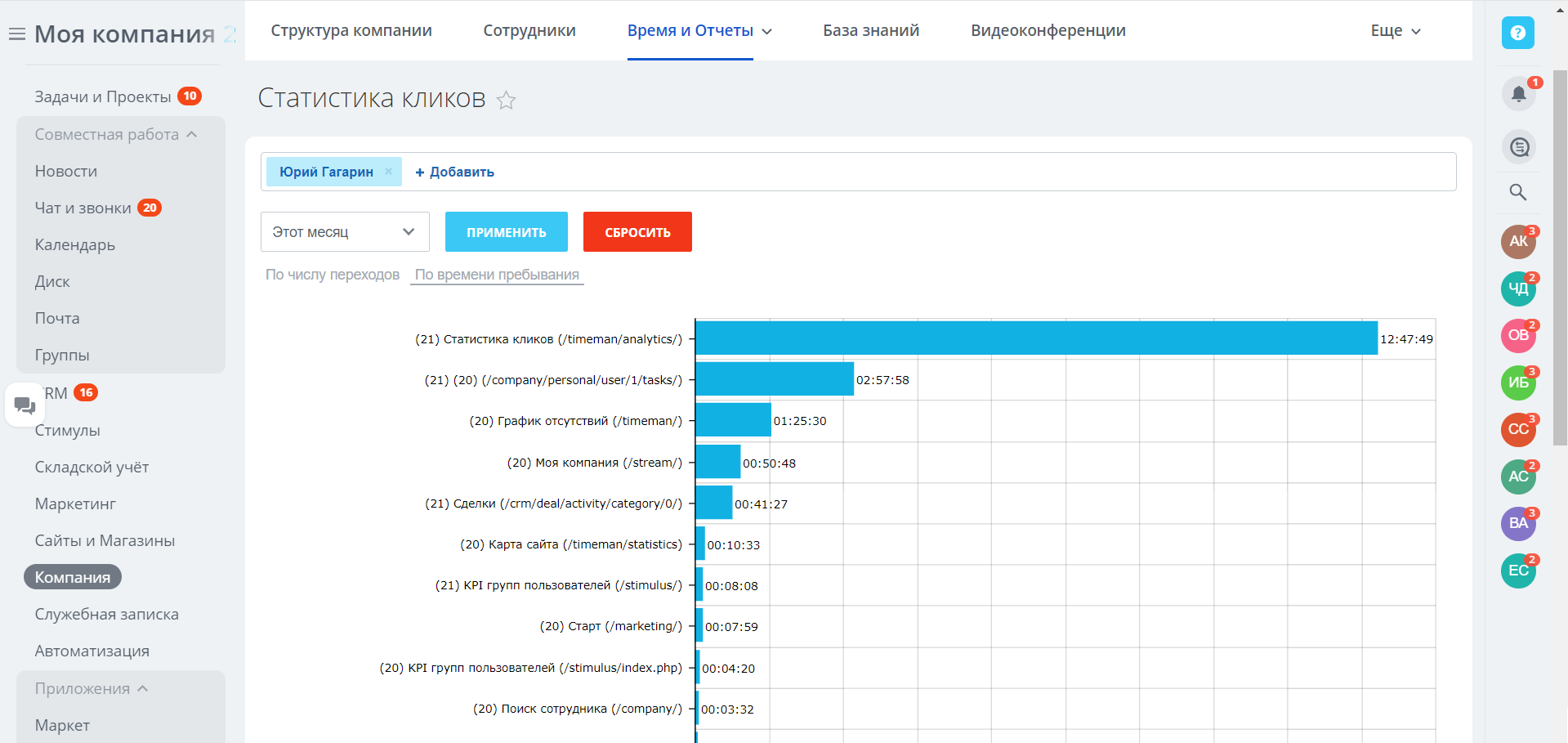Click the page vertical scrollbar
Viewport: 1568px width, 743px height.
1560,257
